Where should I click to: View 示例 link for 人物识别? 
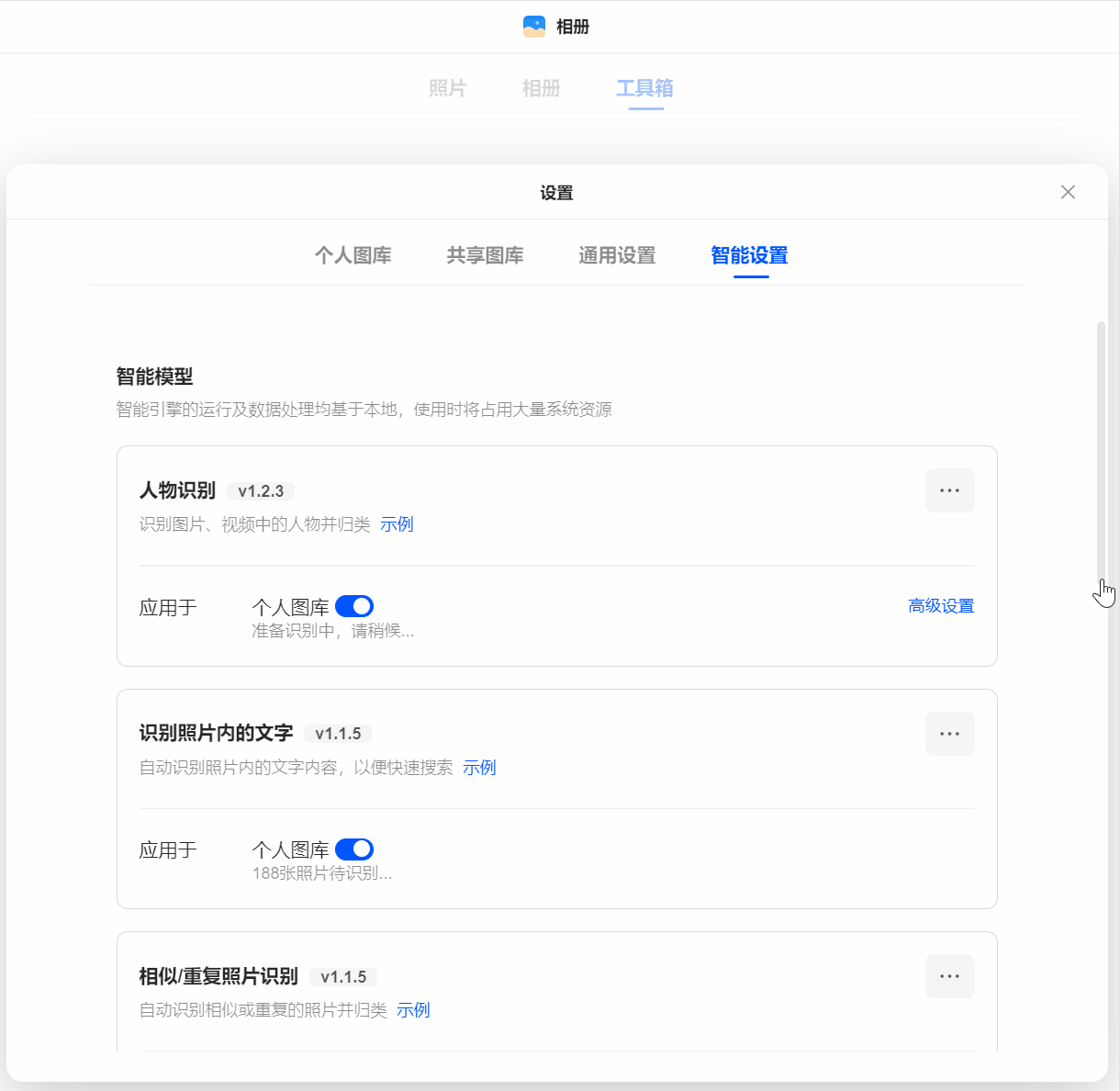(x=397, y=524)
